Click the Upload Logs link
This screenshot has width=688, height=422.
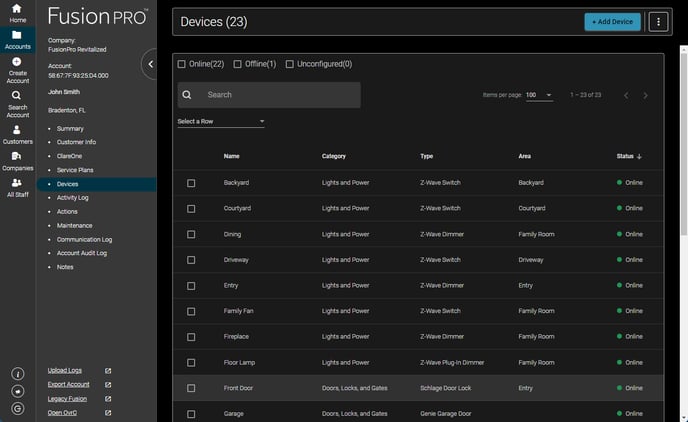click(x=64, y=371)
